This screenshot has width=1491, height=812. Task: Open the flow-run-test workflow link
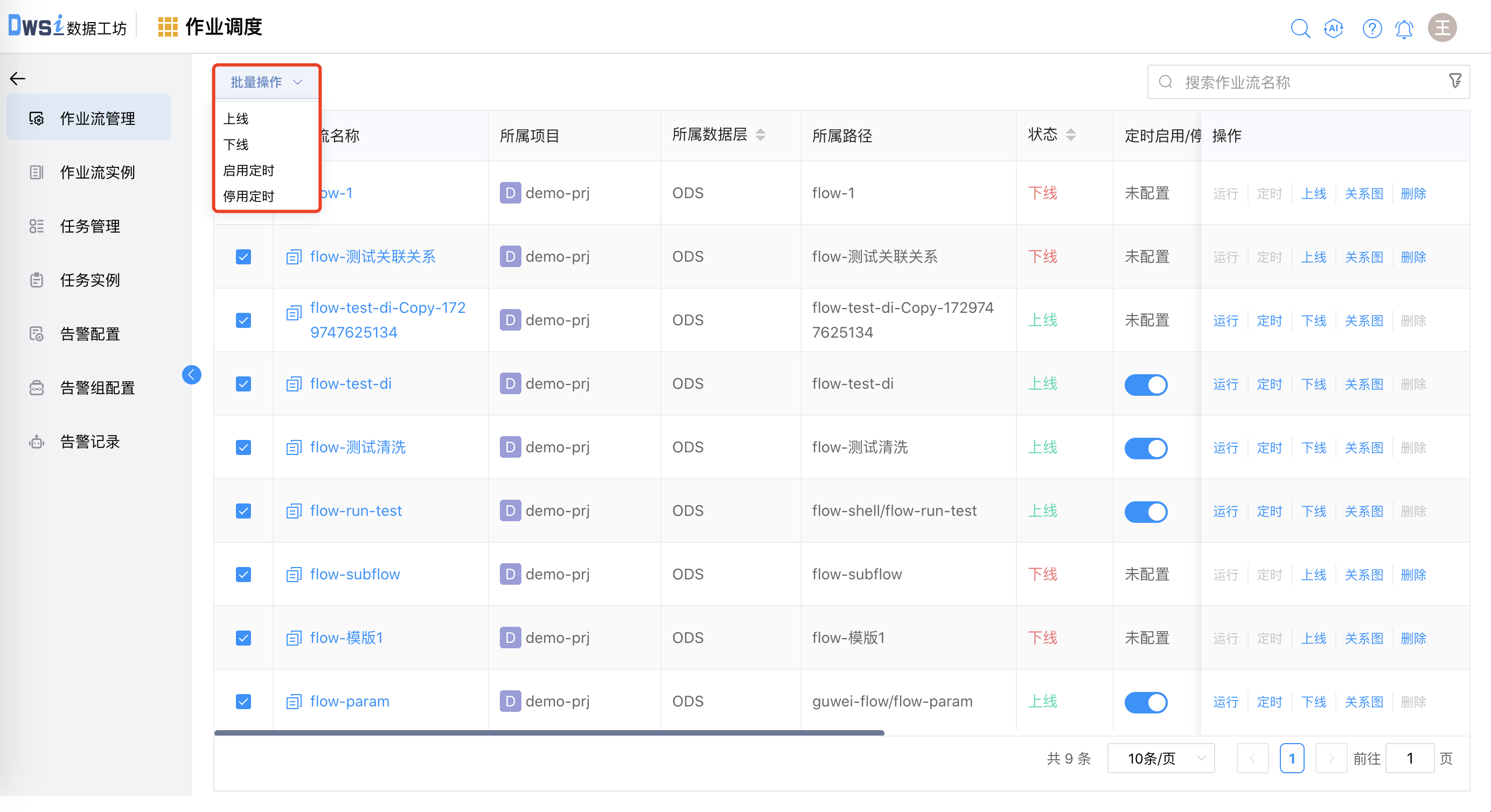356,510
